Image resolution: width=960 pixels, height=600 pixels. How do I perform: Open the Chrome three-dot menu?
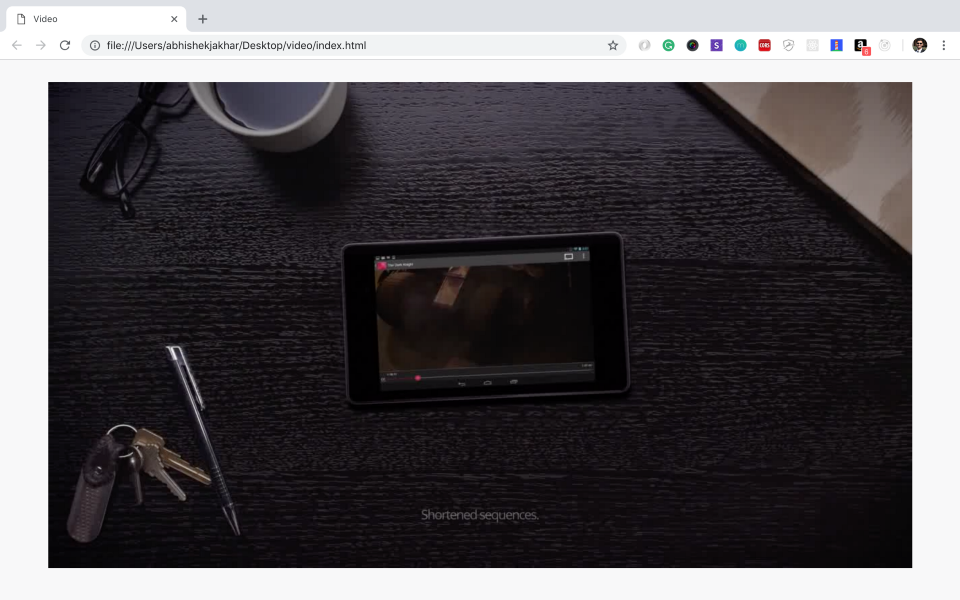coord(943,45)
